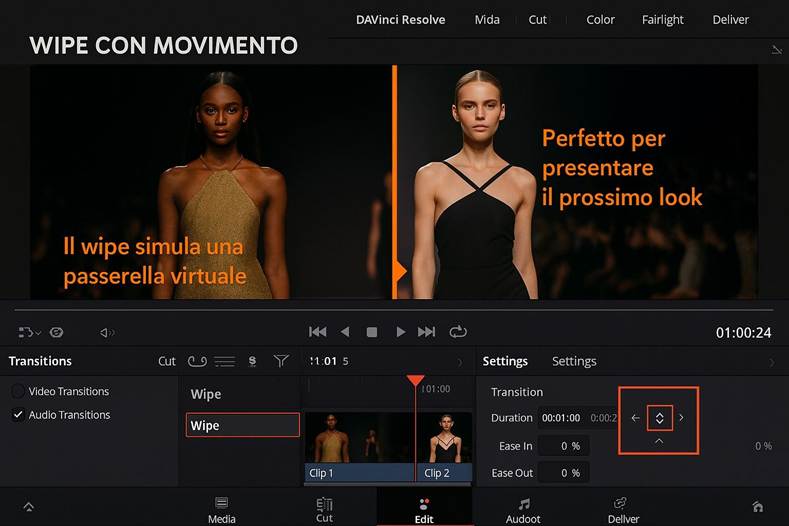
Task: Open the Color tab in top menu
Action: click(x=600, y=19)
